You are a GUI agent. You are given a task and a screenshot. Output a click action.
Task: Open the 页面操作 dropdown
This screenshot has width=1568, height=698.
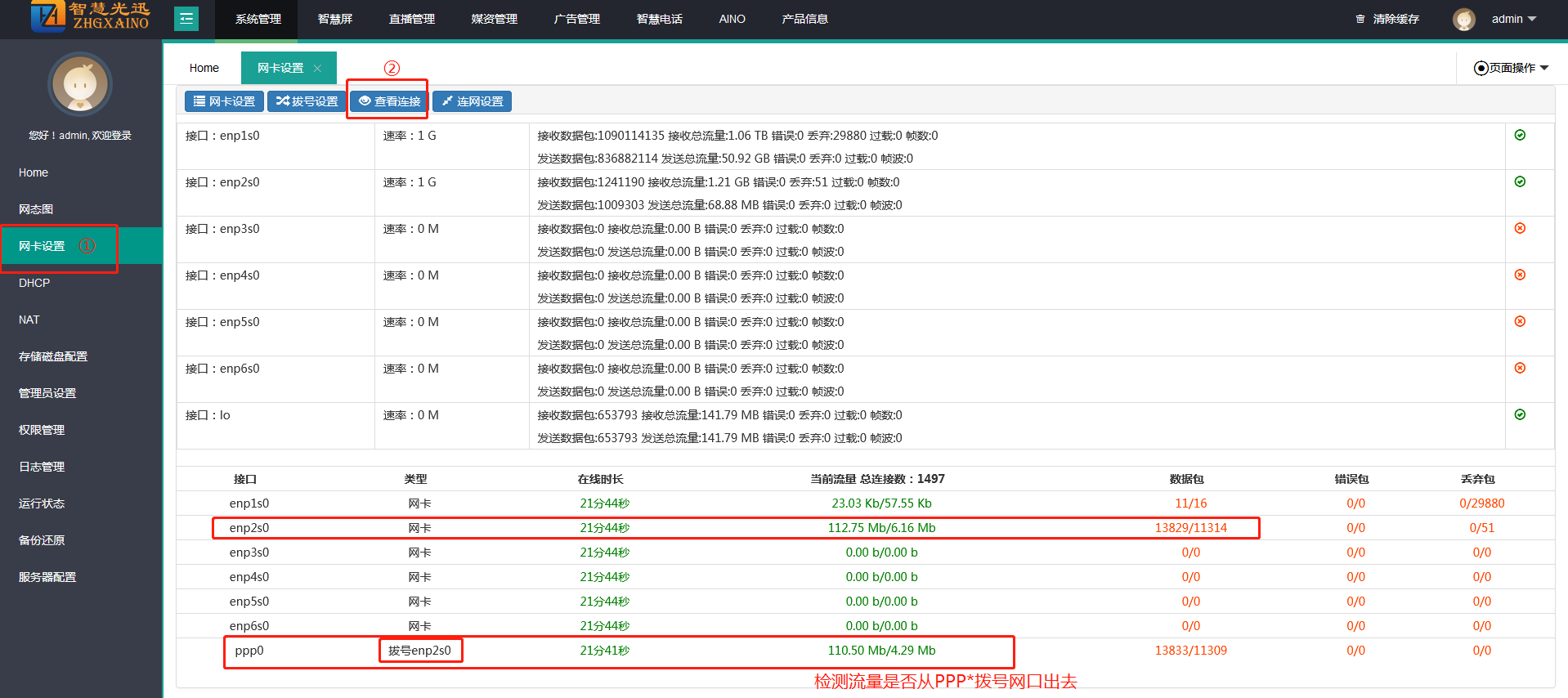[1511, 68]
